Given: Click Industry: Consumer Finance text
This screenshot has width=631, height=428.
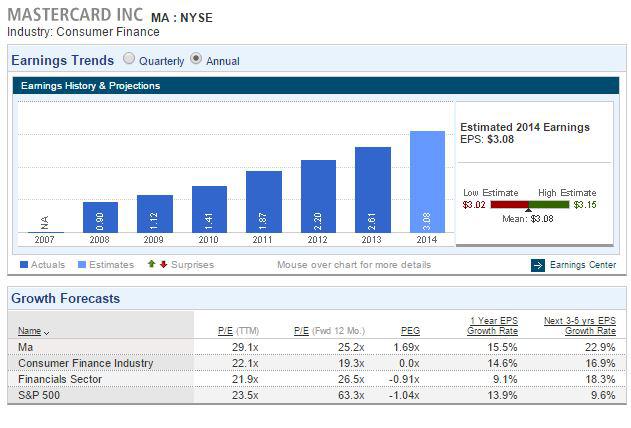Looking at the screenshot, I should click(83, 32).
